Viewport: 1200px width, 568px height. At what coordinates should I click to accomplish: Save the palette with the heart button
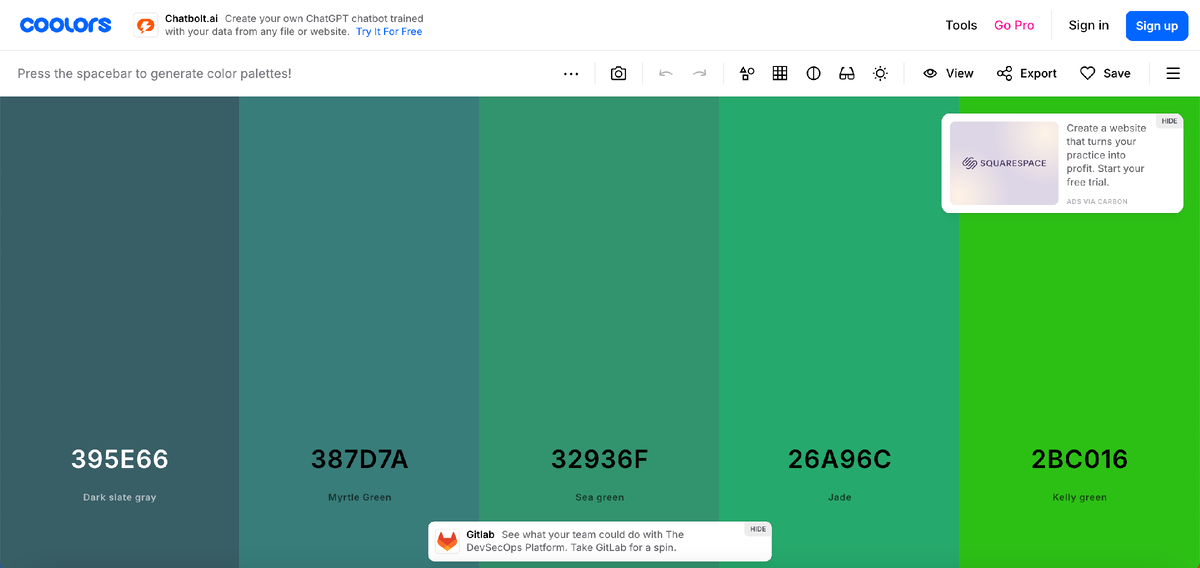[x=1105, y=73]
